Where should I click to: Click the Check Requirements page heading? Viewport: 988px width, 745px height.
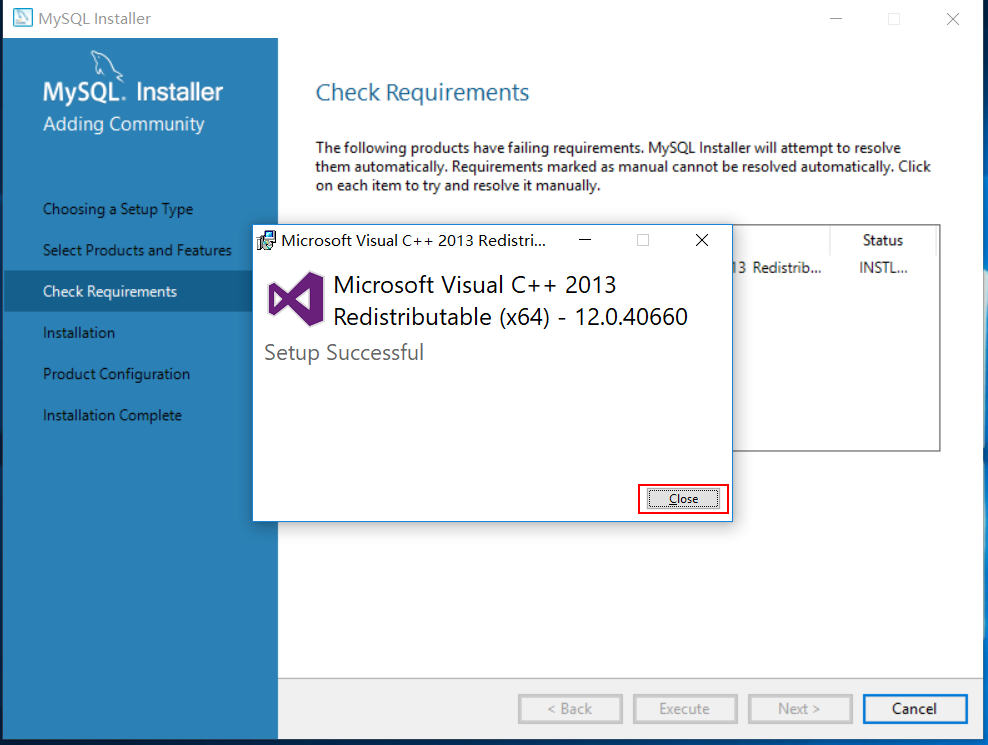[422, 93]
